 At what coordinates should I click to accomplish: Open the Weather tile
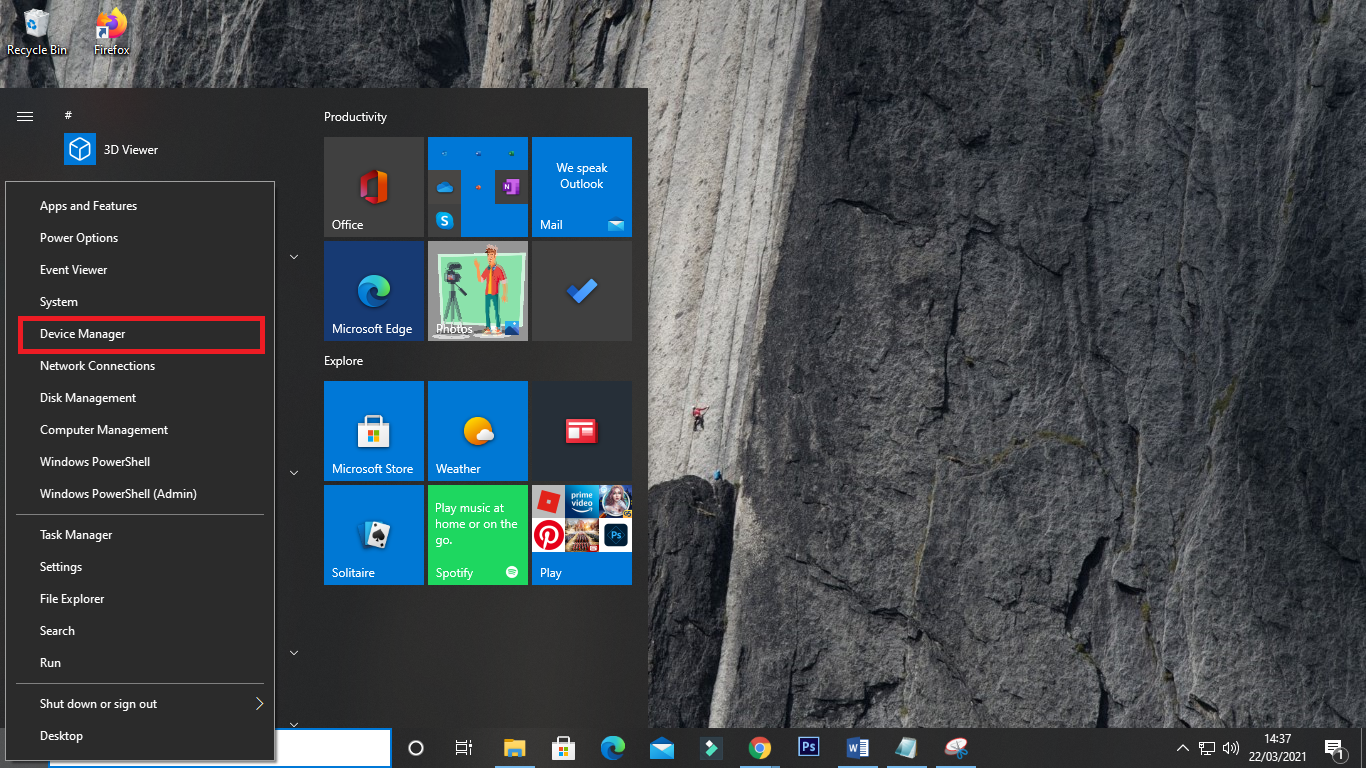[x=478, y=431]
